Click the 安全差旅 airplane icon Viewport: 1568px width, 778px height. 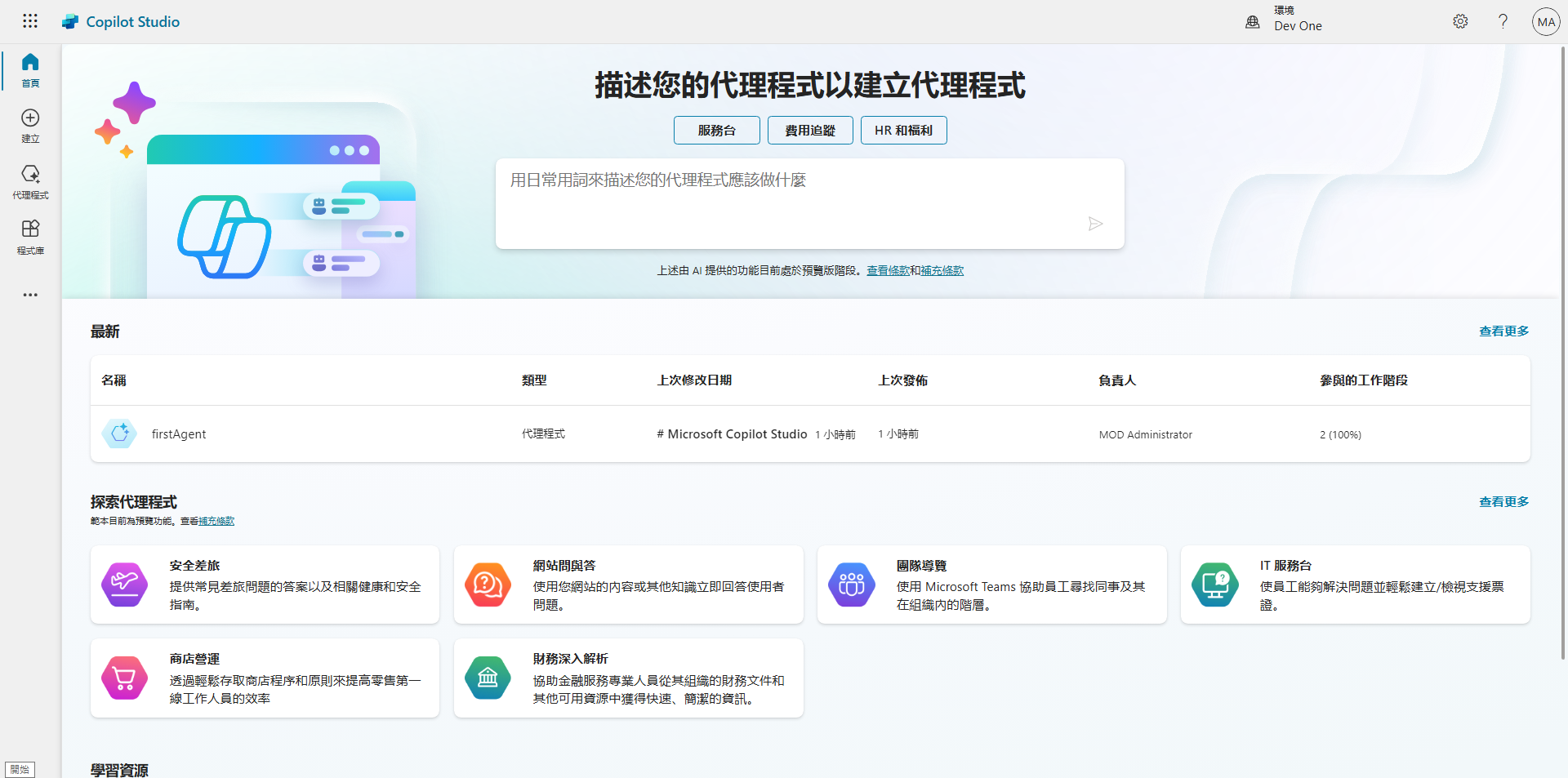[x=124, y=585]
